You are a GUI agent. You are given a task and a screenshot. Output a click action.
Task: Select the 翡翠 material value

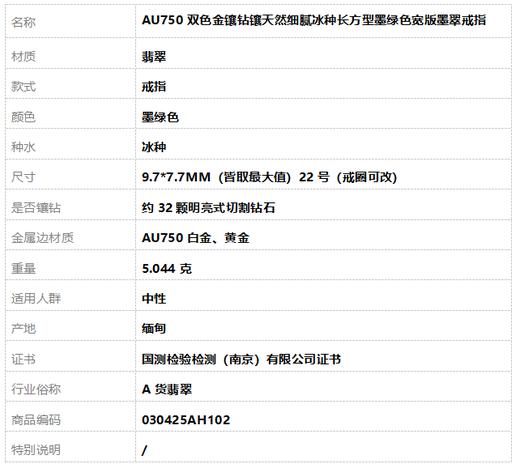(x=154, y=57)
